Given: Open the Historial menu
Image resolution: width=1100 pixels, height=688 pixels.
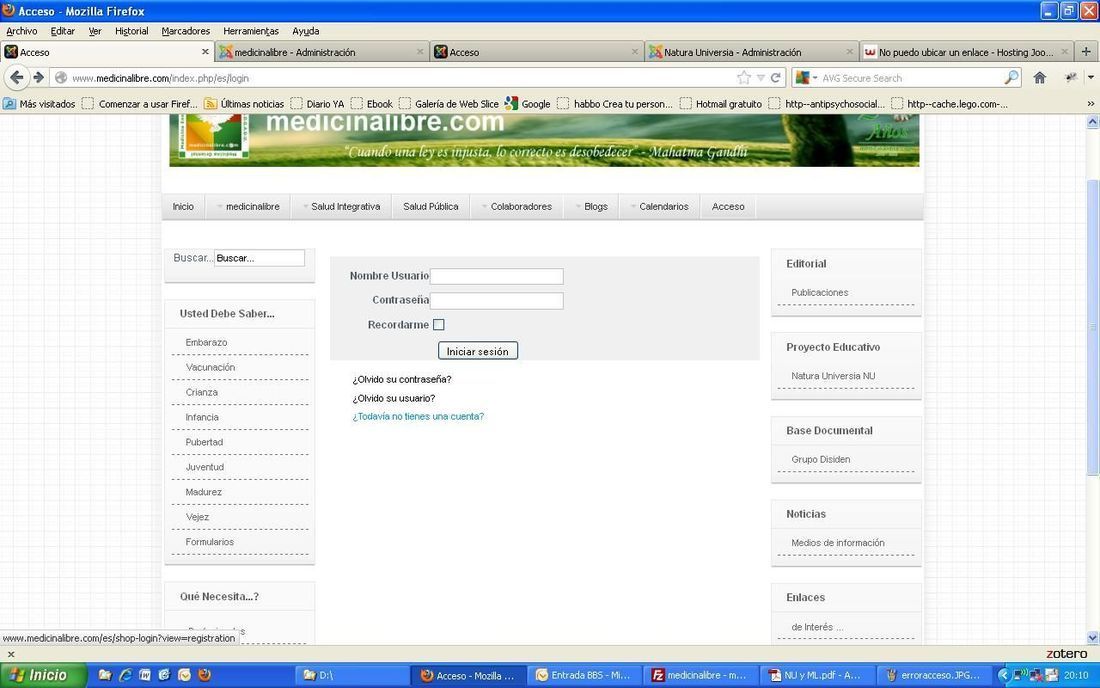Looking at the screenshot, I should [x=132, y=31].
